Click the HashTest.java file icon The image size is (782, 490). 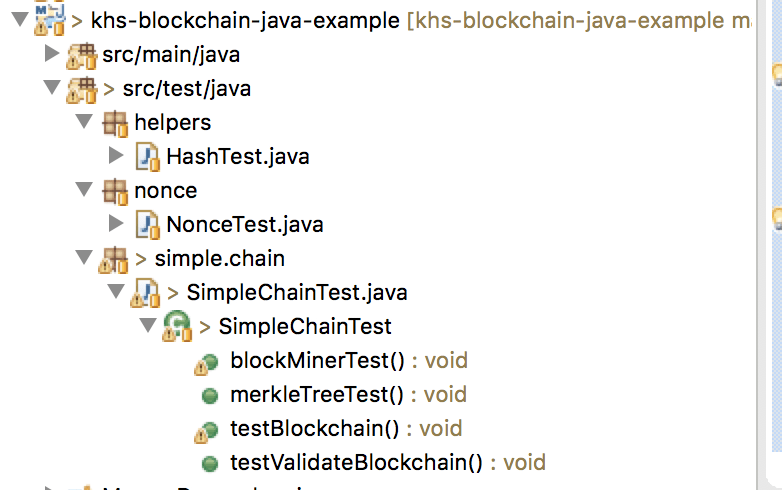[x=148, y=157]
